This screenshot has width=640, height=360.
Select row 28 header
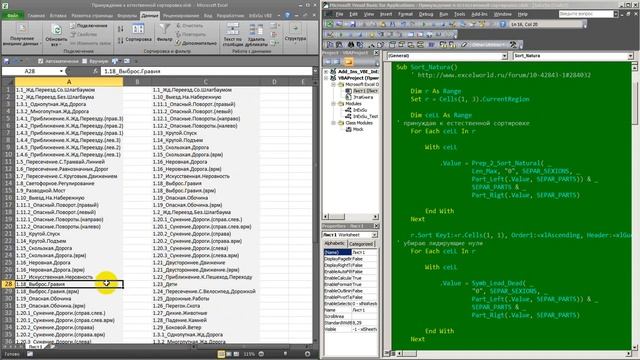[8, 284]
